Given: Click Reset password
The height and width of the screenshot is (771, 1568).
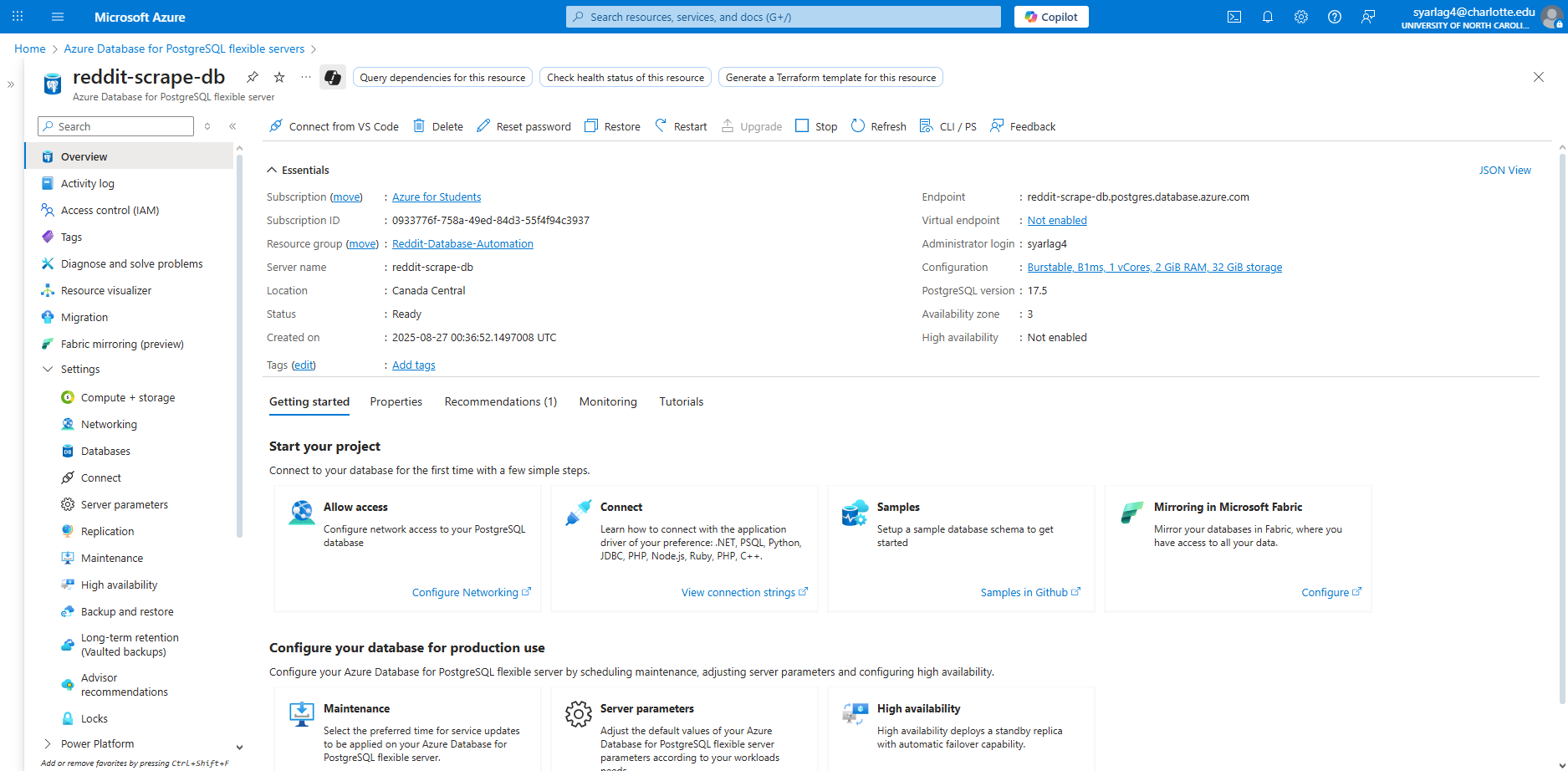Looking at the screenshot, I should (x=524, y=126).
